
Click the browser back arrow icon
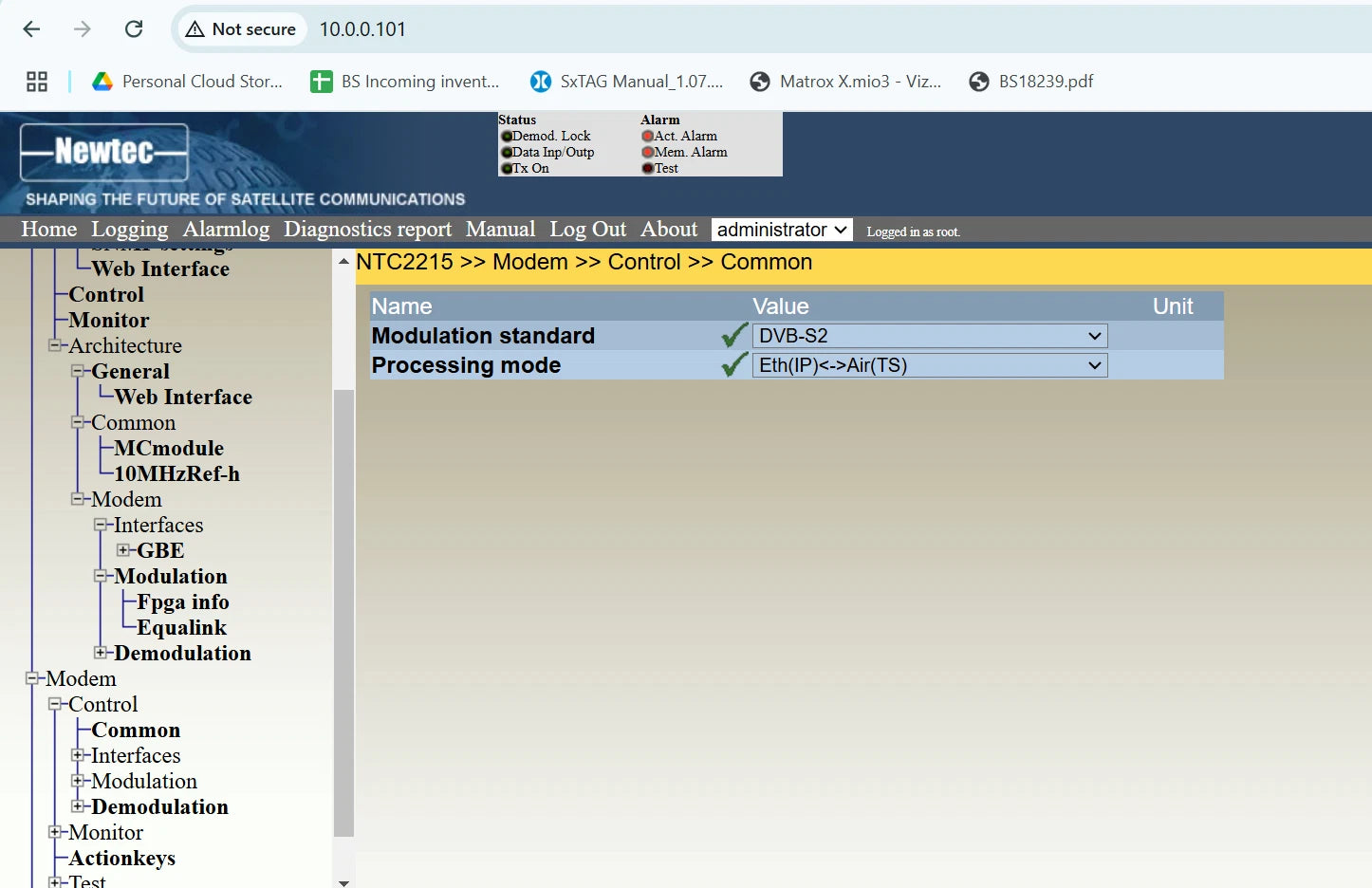[31, 29]
